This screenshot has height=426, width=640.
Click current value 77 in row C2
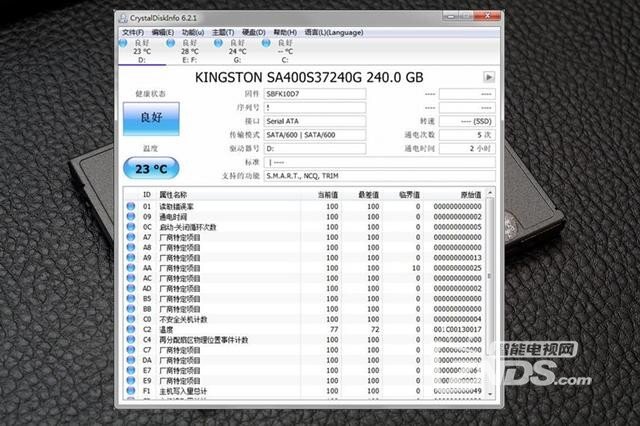(334, 329)
